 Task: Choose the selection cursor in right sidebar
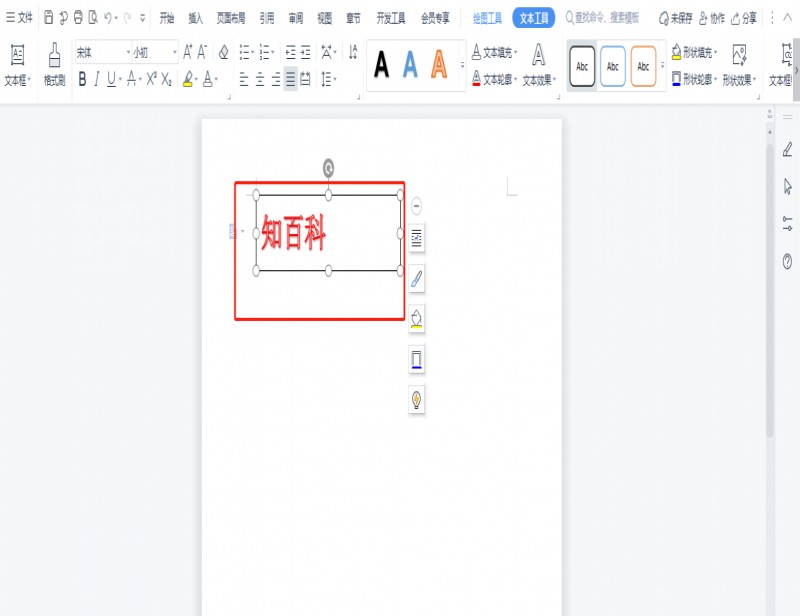[x=787, y=186]
